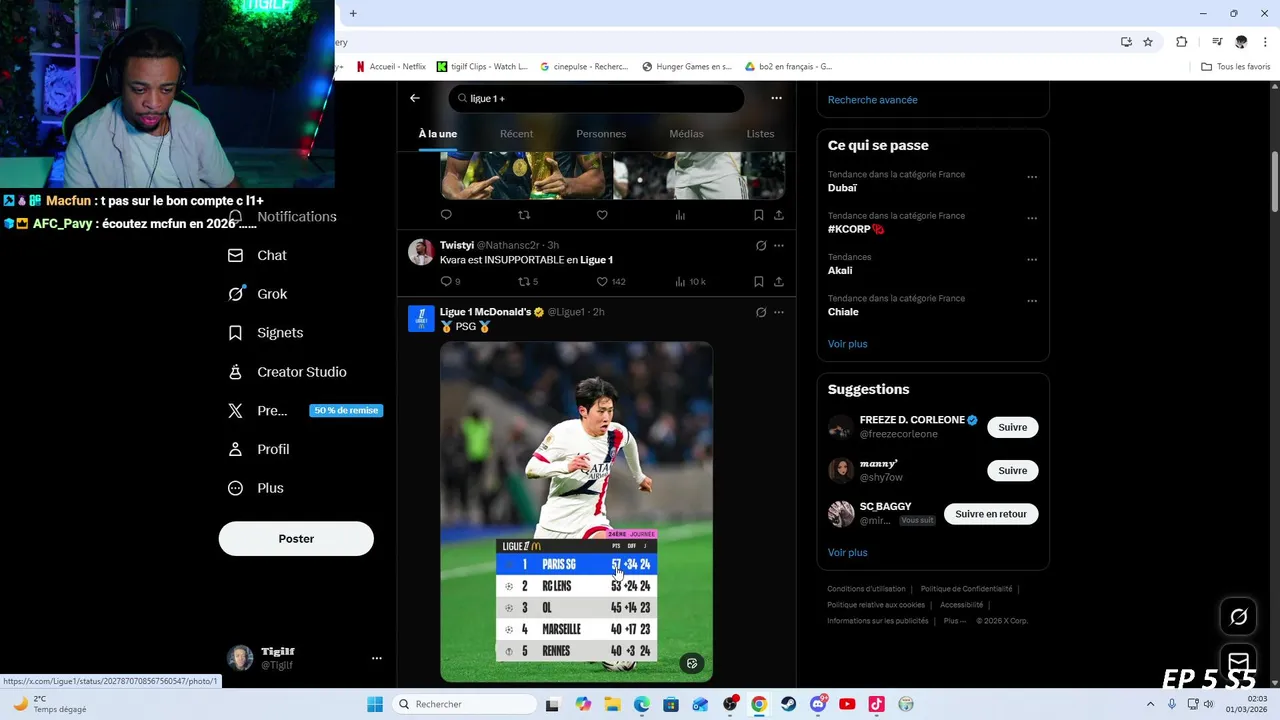Open the Grok floating button at bottom right
The image size is (1280, 720).
[1239, 617]
